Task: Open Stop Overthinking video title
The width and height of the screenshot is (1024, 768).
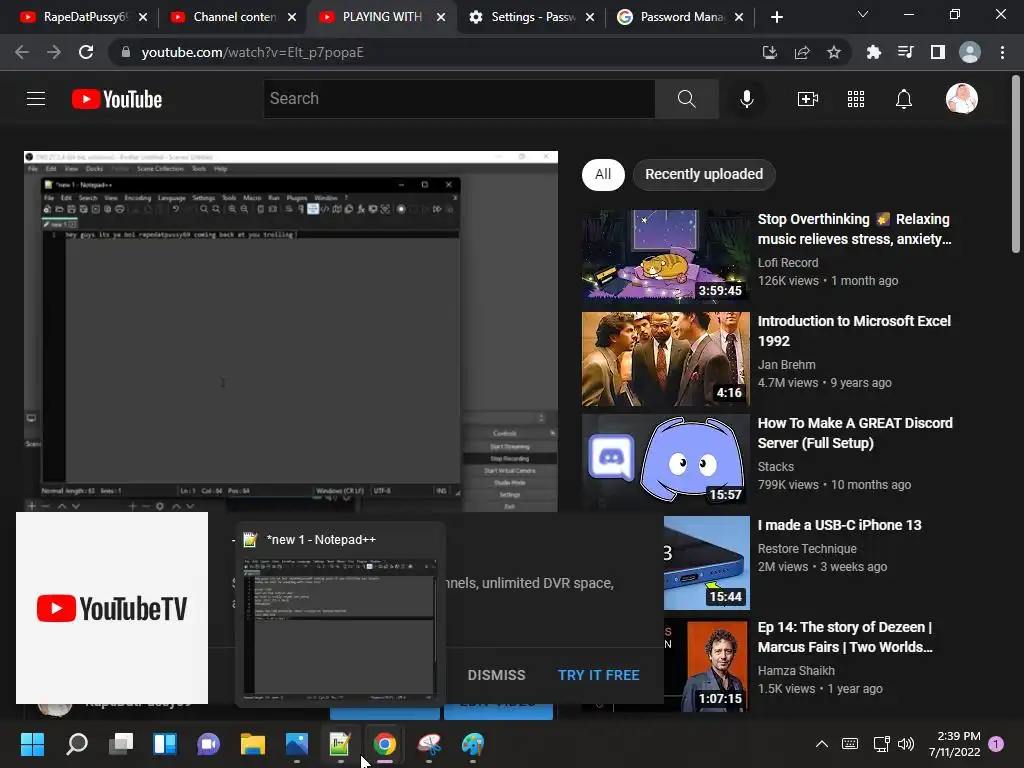Action: pos(854,229)
